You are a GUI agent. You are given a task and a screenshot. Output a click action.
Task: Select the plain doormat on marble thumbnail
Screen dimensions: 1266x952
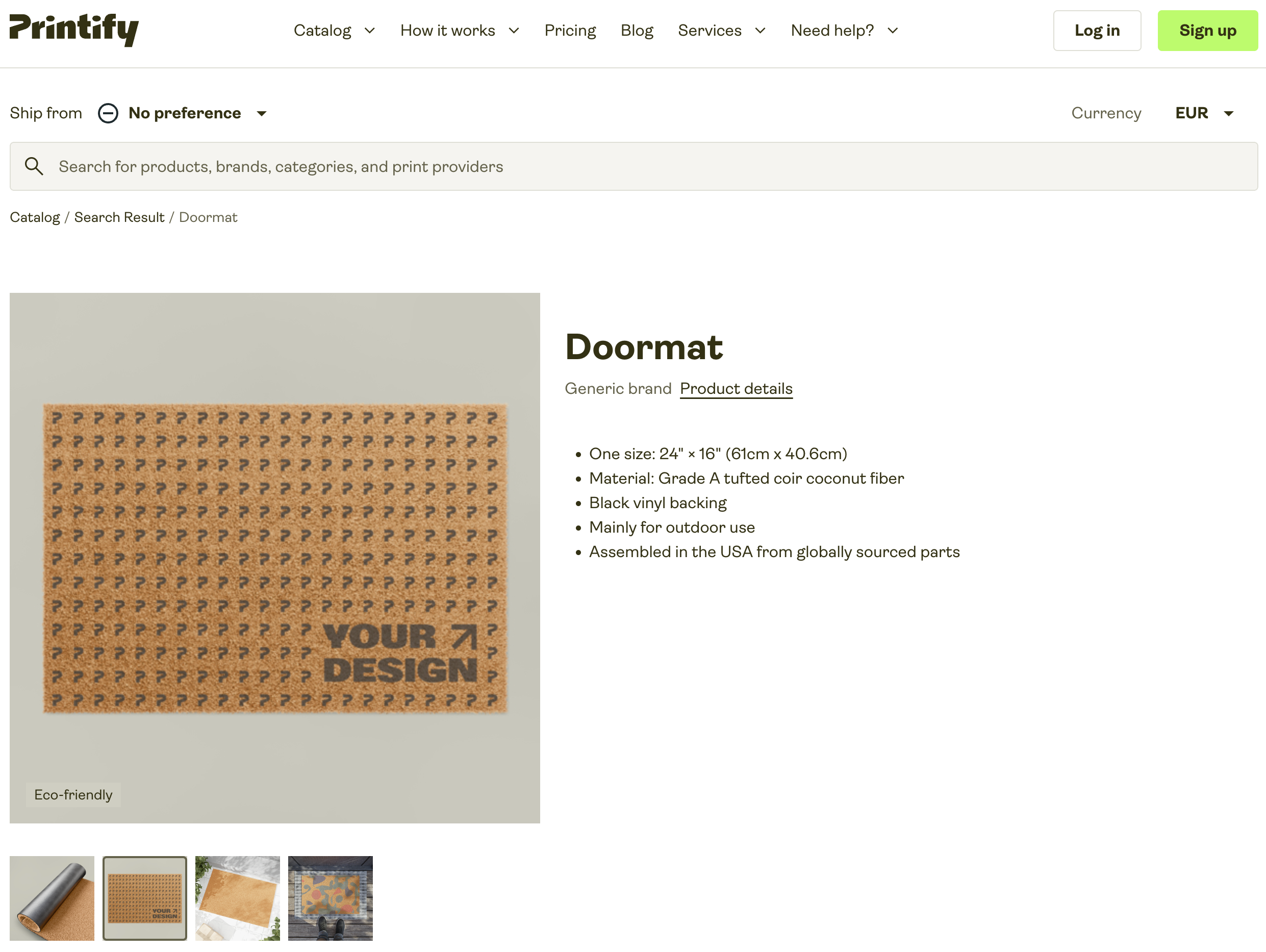click(238, 897)
